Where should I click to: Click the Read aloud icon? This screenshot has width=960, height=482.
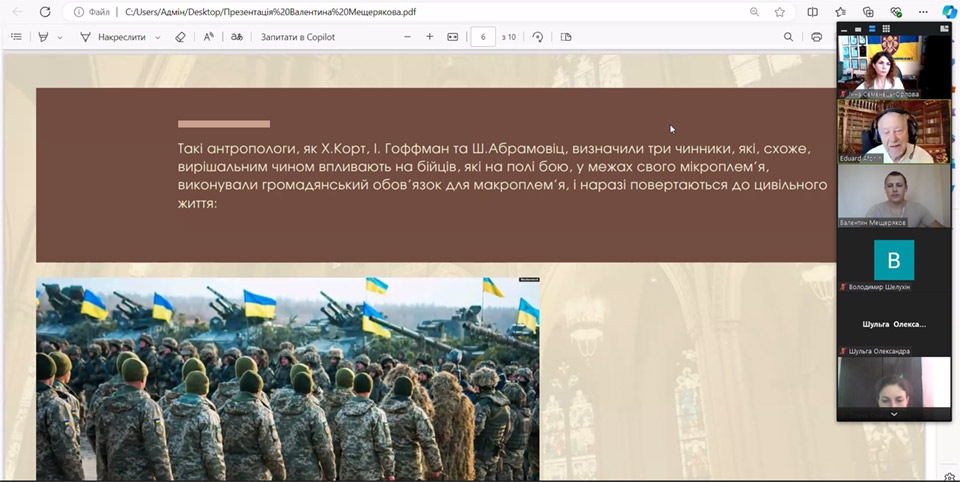click(x=209, y=37)
